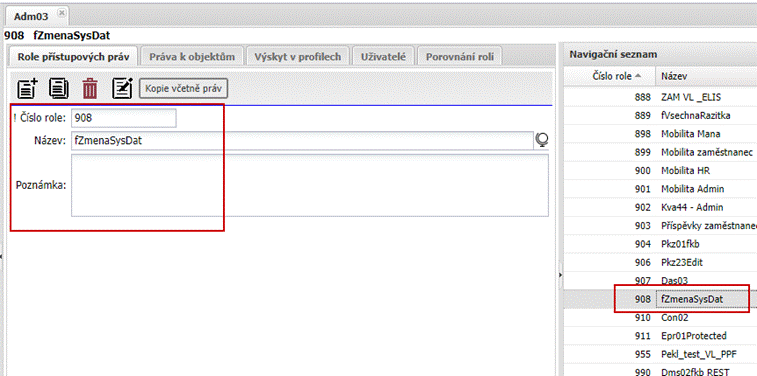Click the copy record icon
This screenshot has width=757, height=376.
click(x=59, y=88)
